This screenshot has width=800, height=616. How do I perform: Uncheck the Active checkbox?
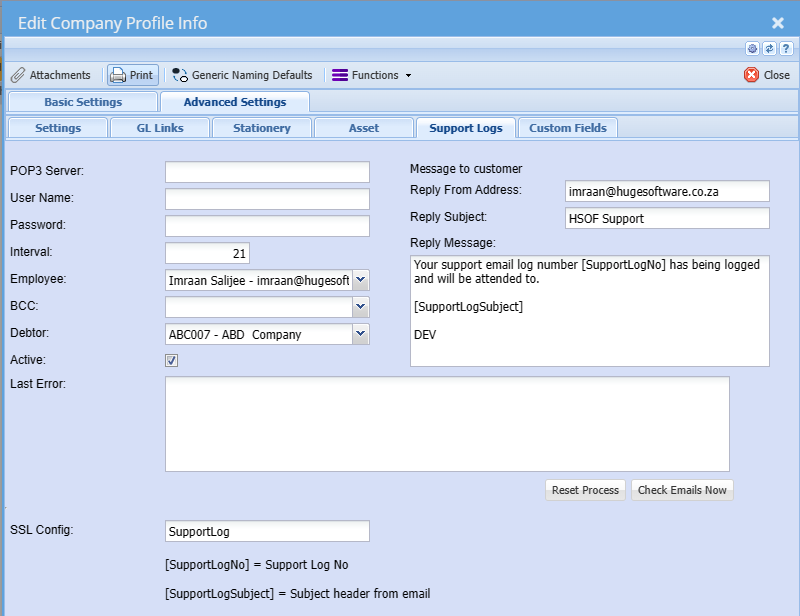[x=172, y=360]
